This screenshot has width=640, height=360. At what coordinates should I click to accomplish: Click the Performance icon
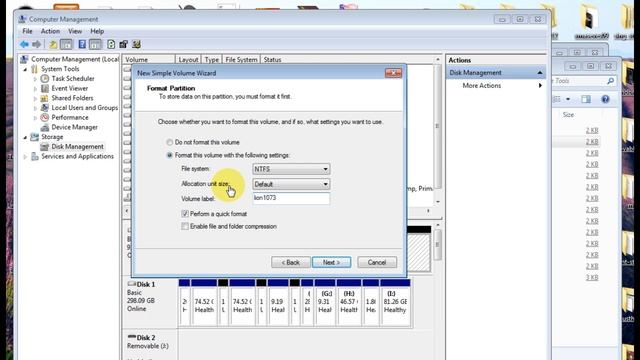[x=45, y=118]
